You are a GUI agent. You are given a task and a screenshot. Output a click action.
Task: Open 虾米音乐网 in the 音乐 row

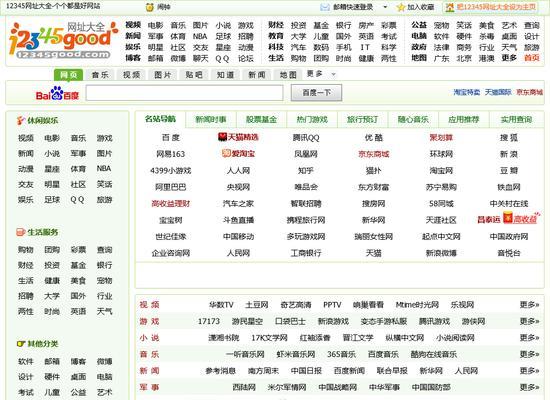(x=296, y=354)
